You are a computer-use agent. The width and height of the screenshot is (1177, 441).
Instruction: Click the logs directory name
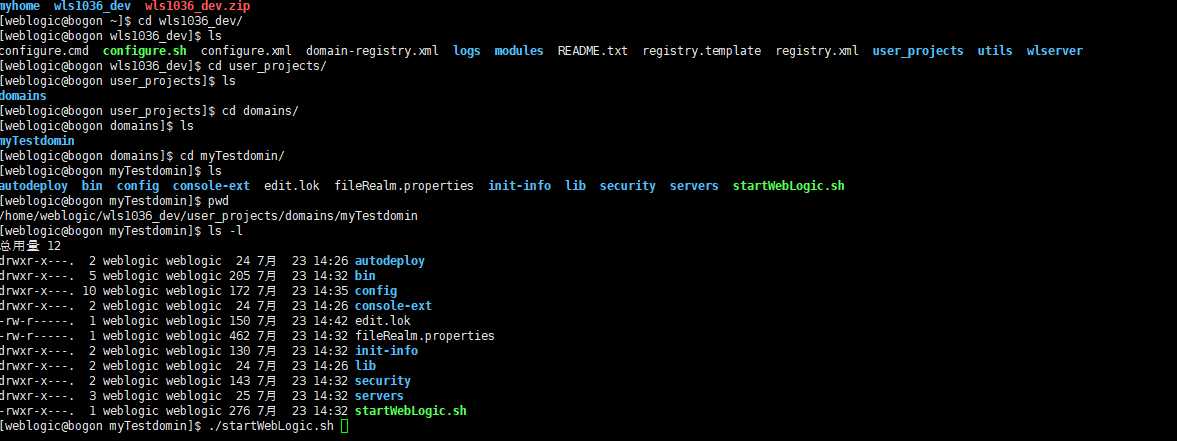click(x=467, y=51)
